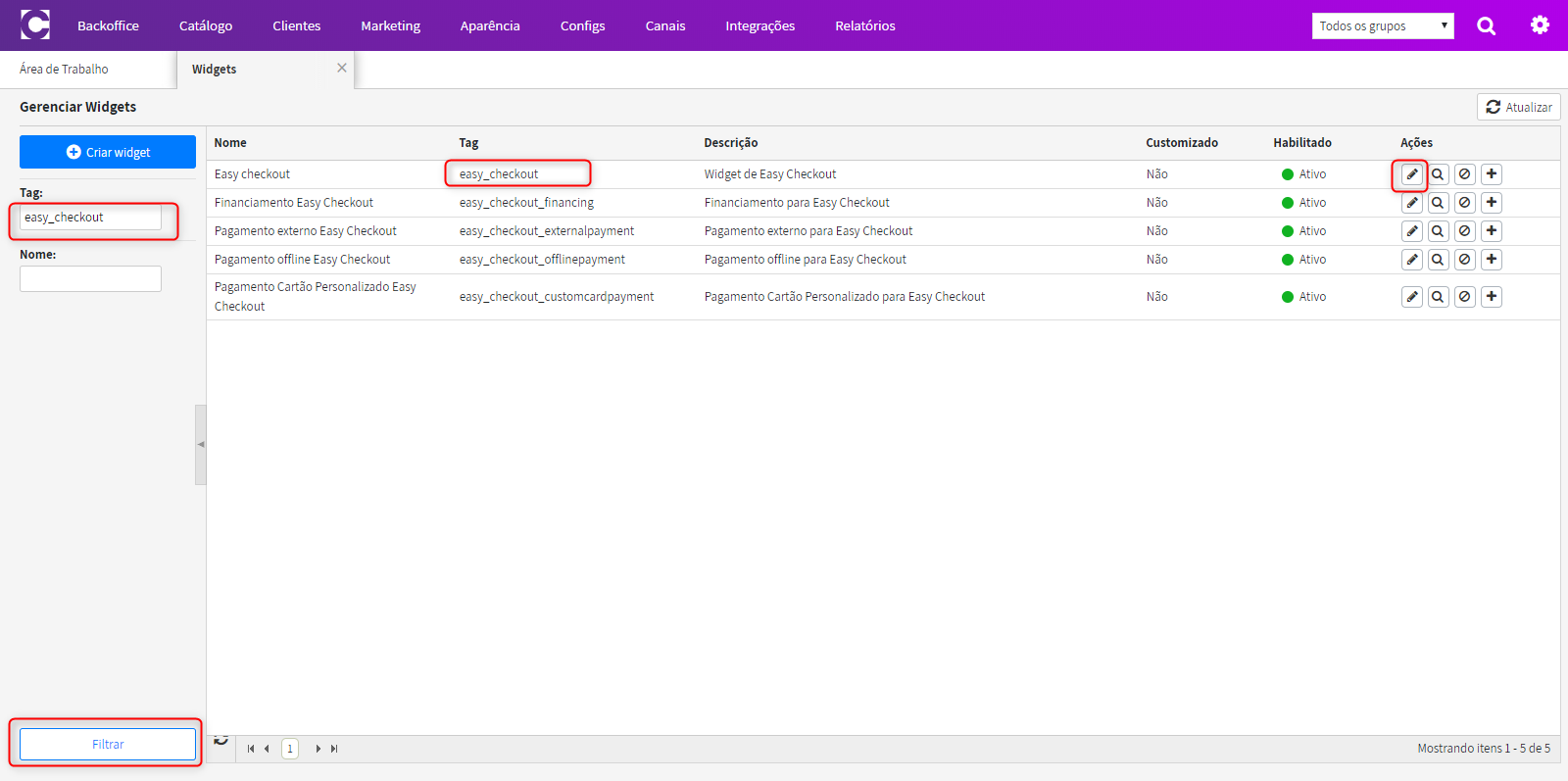Viewport: 1568px width, 781px height.
Task: Click the edit pencil for Easy checkout
Action: pos(1411,174)
